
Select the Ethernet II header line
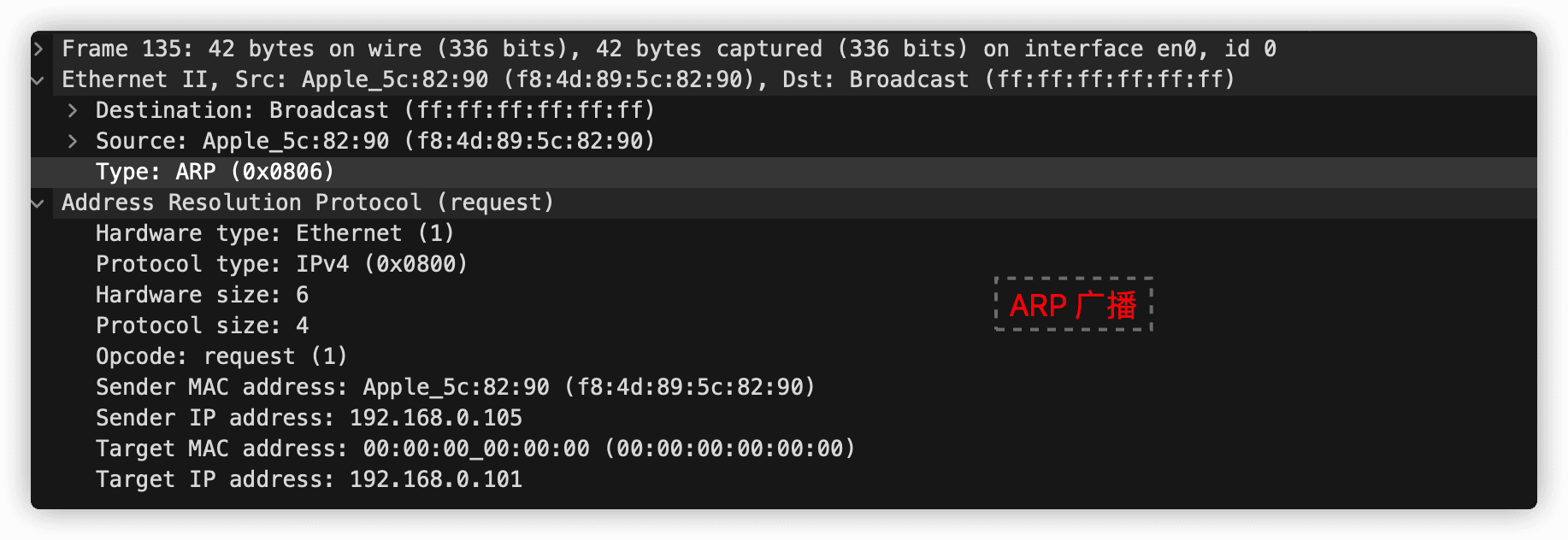pyautogui.click(x=649, y=80)
